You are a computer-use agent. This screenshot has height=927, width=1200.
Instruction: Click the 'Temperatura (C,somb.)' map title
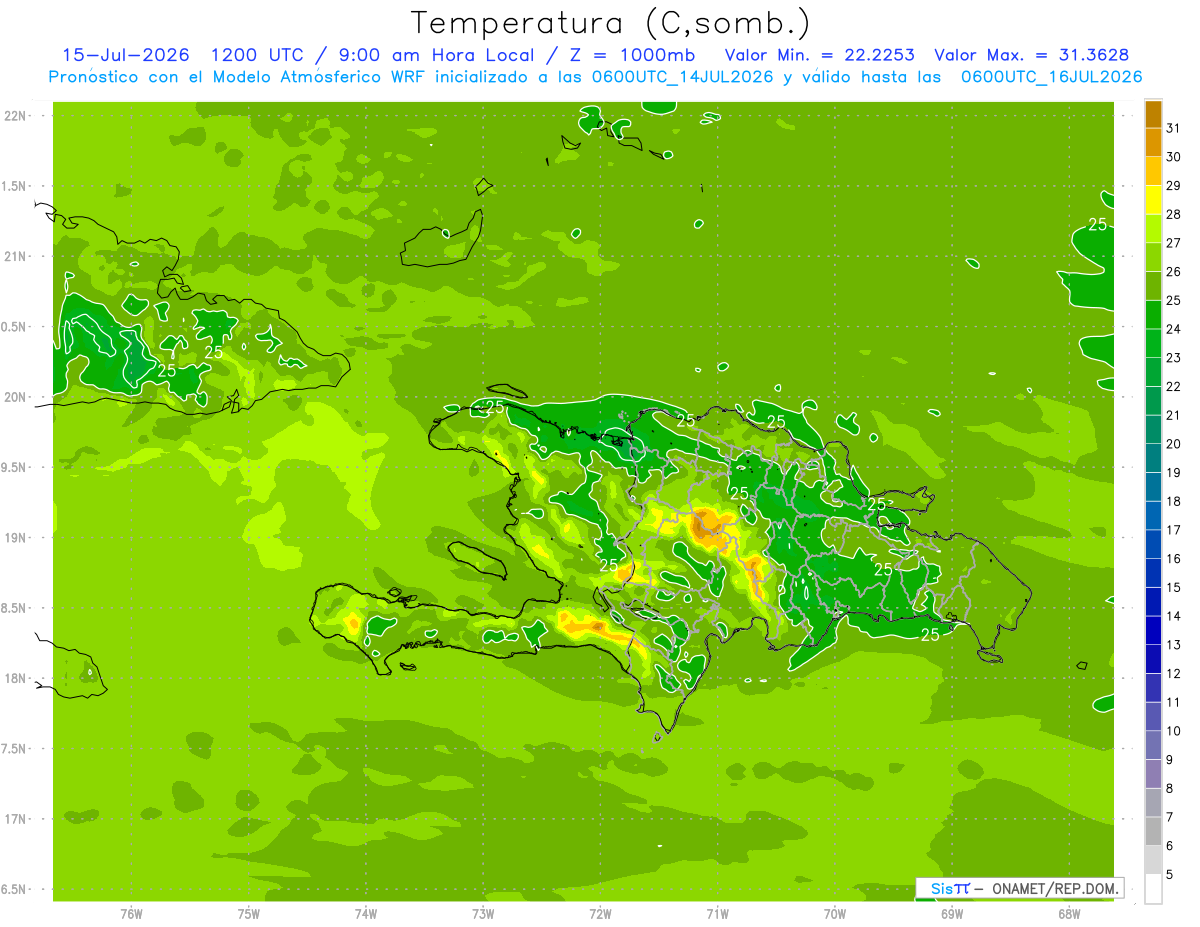(x=610, y=23)
